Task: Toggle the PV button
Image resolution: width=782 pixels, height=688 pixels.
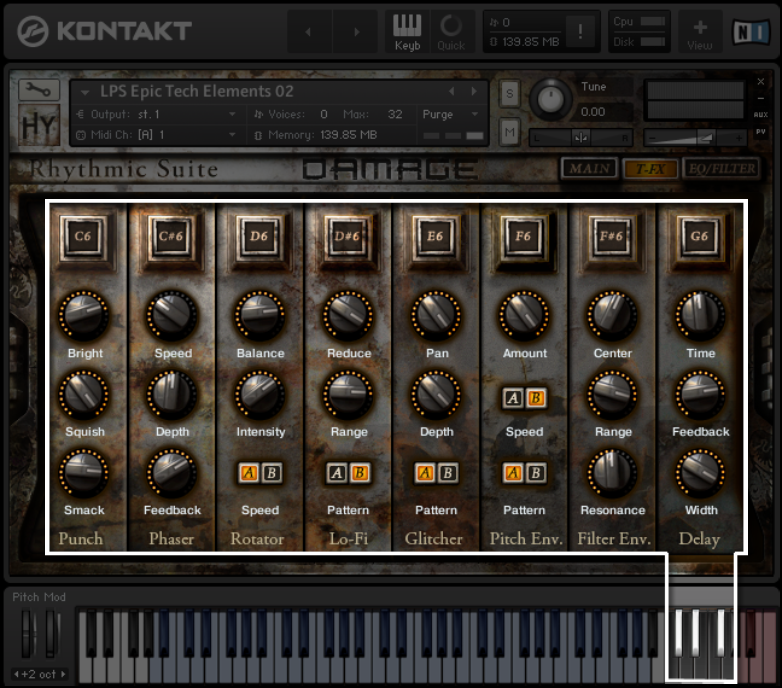Action: (760, 132)
